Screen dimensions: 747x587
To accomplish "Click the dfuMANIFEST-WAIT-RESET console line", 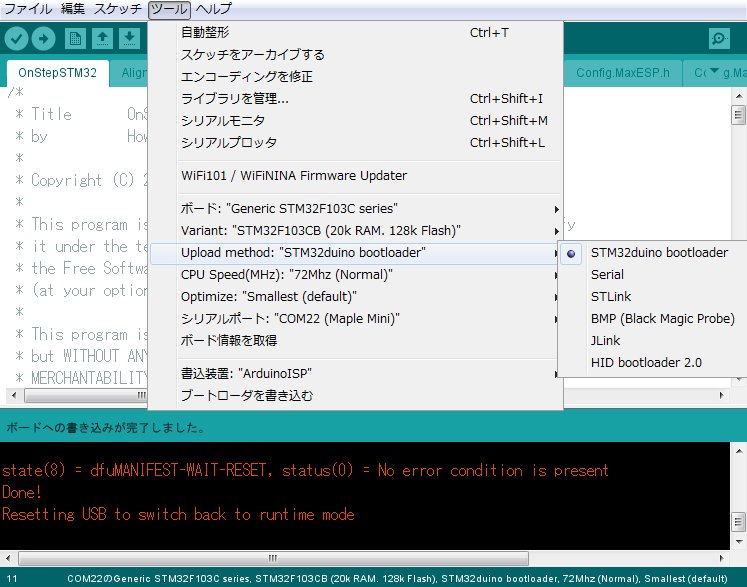I will pyautogui.click(x=305, y=470).
